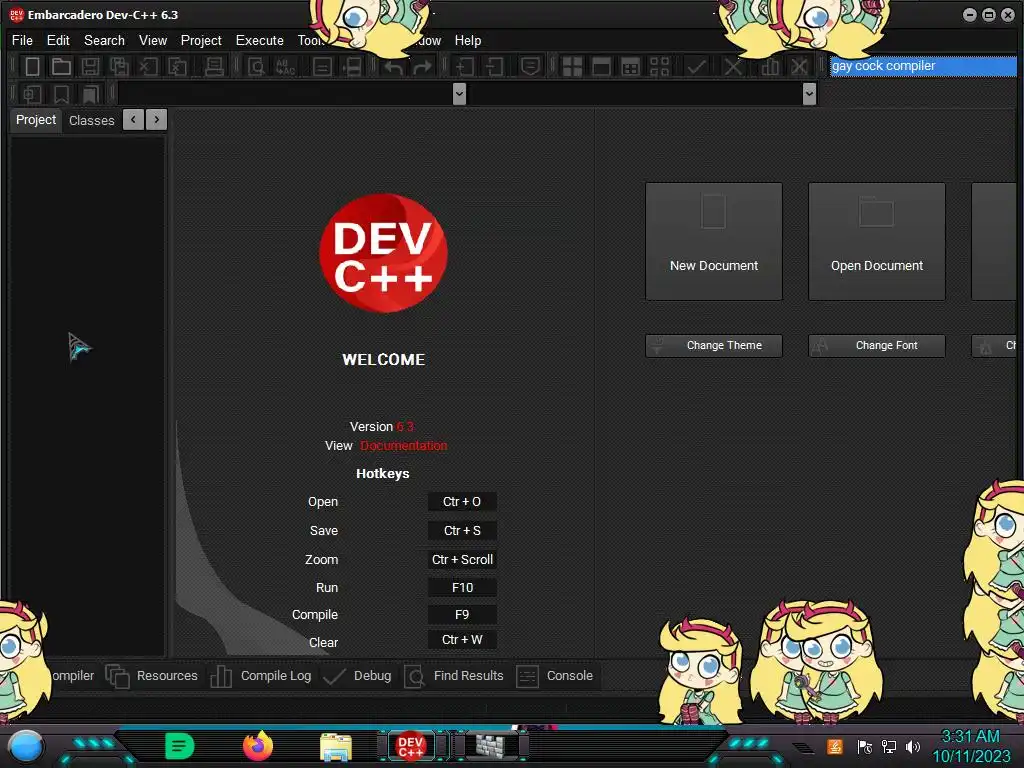Click the Dev-C++ welcome logo

pyautogui.click(x=383, y=253)
